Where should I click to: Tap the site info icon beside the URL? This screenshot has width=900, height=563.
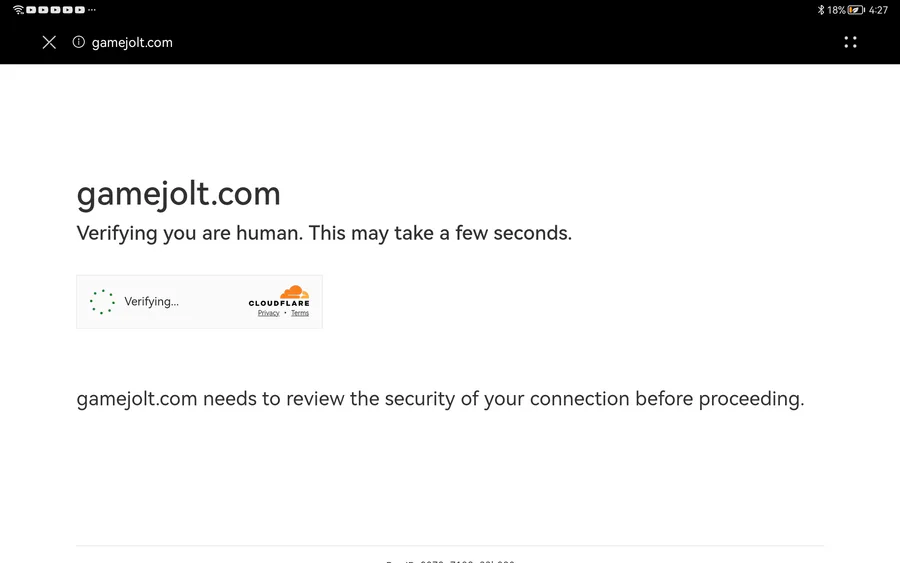pos(78,42)
